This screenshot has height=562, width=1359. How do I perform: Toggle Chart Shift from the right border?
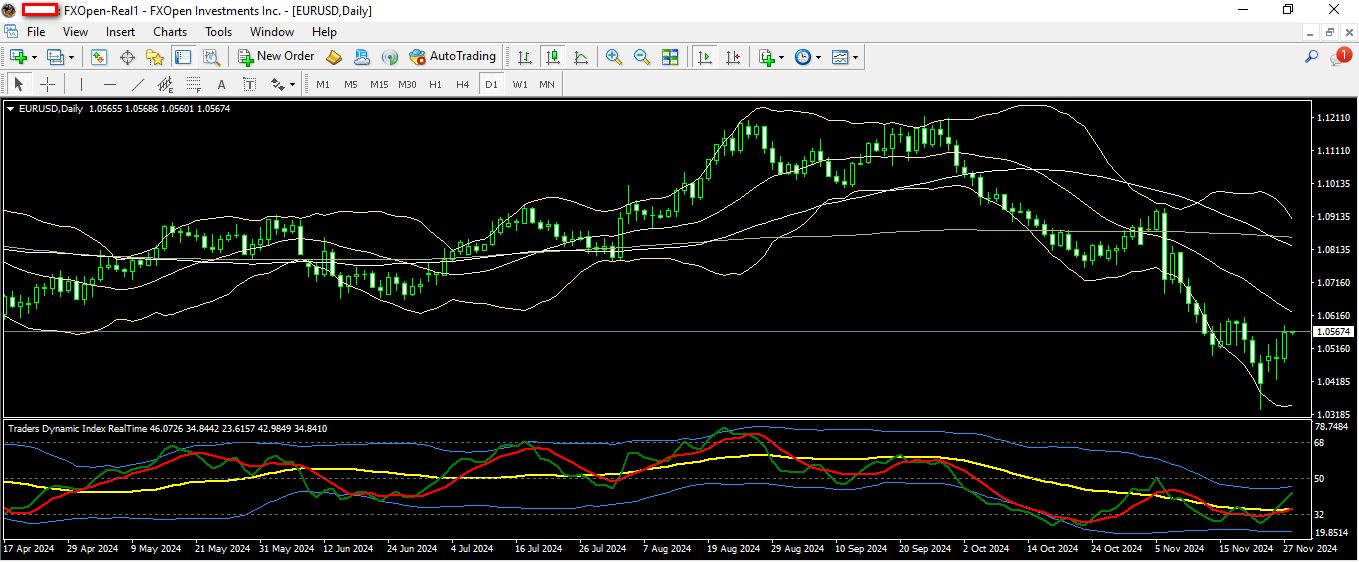point(733,57)
